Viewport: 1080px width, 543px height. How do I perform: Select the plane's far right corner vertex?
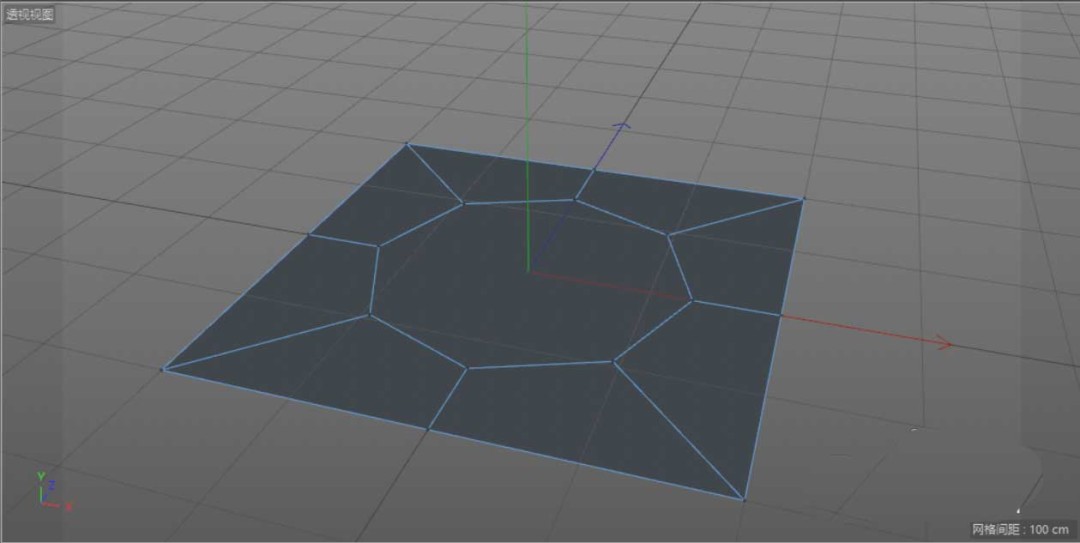(802, 199)
